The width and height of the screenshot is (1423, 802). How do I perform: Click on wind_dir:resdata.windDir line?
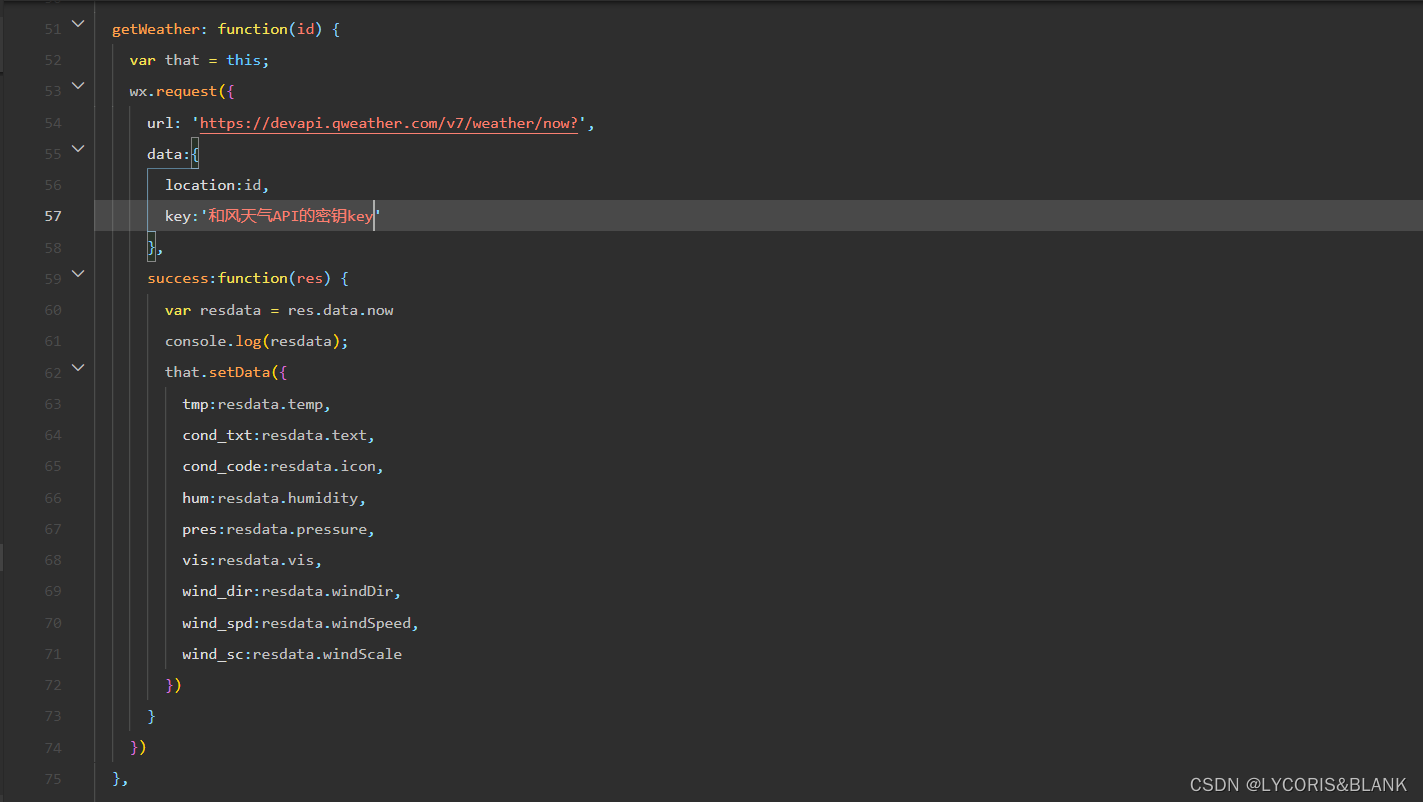click(292, 591)
